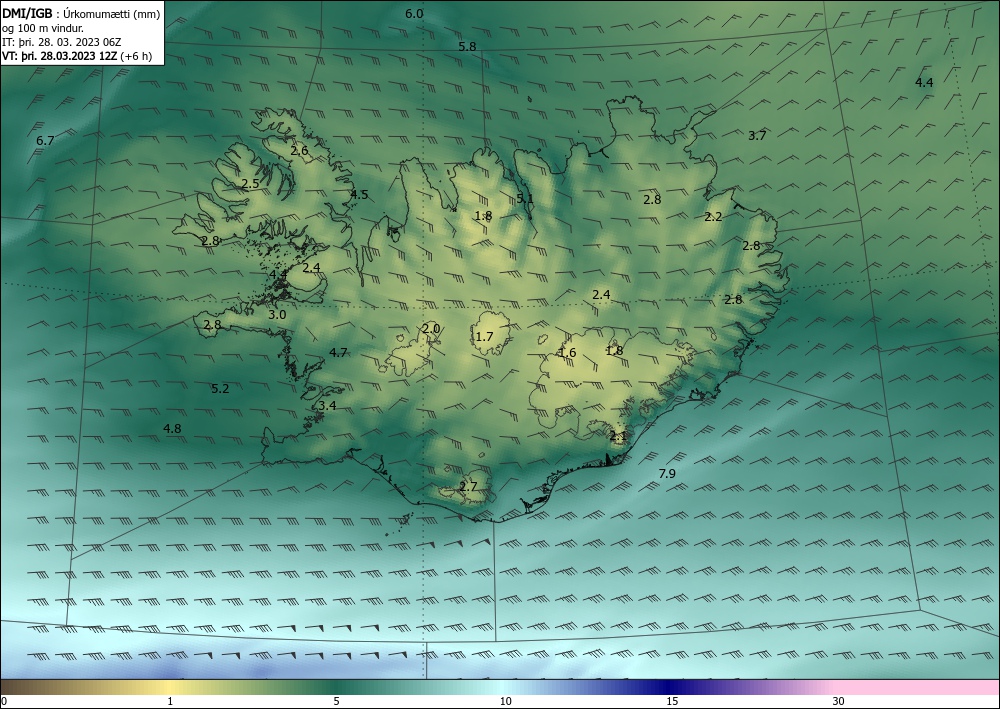
Task: Select the 2.1 value label
Action: coord(619,436)
